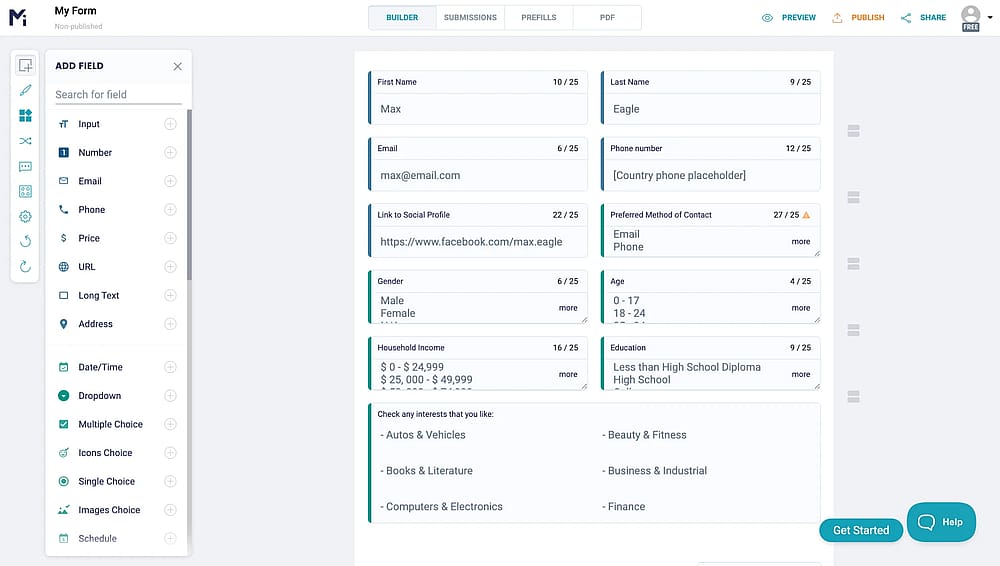Switch to the Builder tab
Viewport: 1000px width, 566px height.
coord(402,18)
